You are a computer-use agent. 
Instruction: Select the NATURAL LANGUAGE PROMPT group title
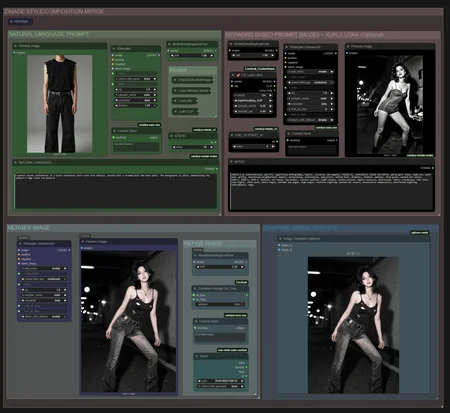tap(49, 34)
